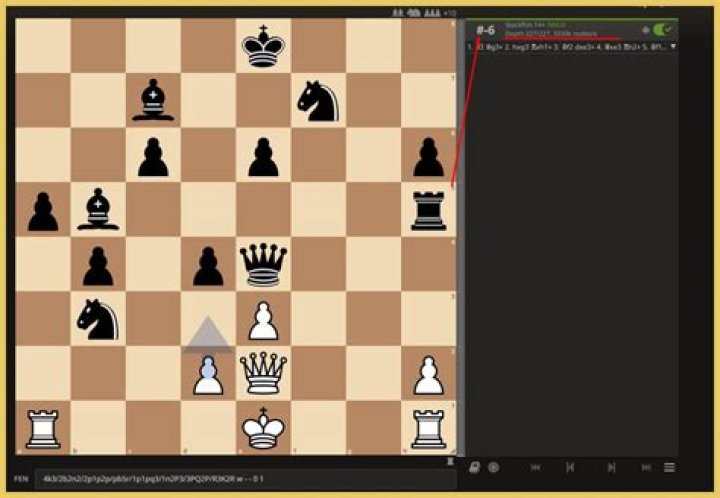Click the vertical evaluation gauge bar
The width and height of the screenshot is (720, 498).
[461, 237]
